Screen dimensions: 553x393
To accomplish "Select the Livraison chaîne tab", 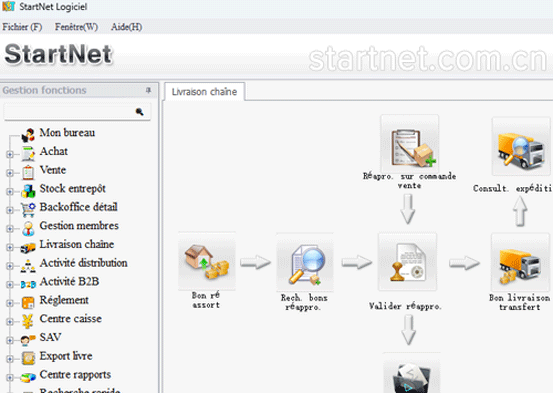I will [205, 92].
